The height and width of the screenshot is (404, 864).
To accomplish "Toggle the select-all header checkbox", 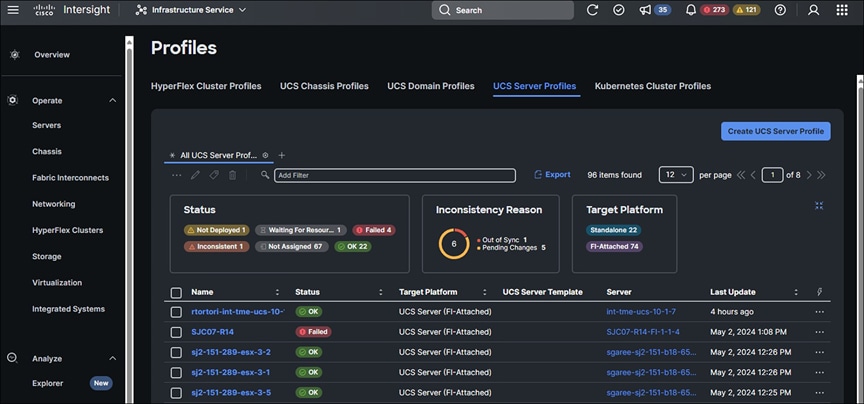I will (176, 293).
